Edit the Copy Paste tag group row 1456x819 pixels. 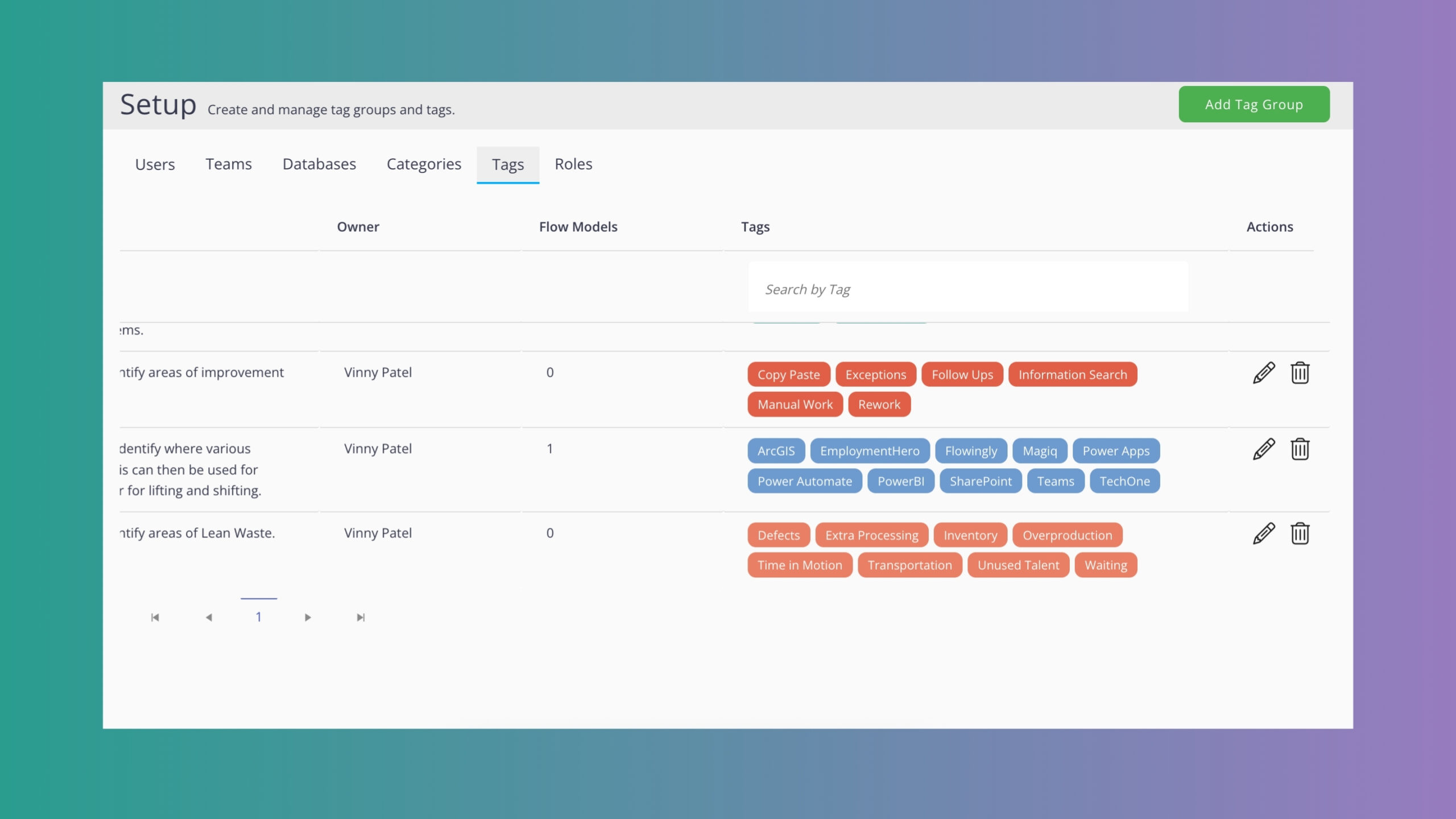pos(1263,373)
